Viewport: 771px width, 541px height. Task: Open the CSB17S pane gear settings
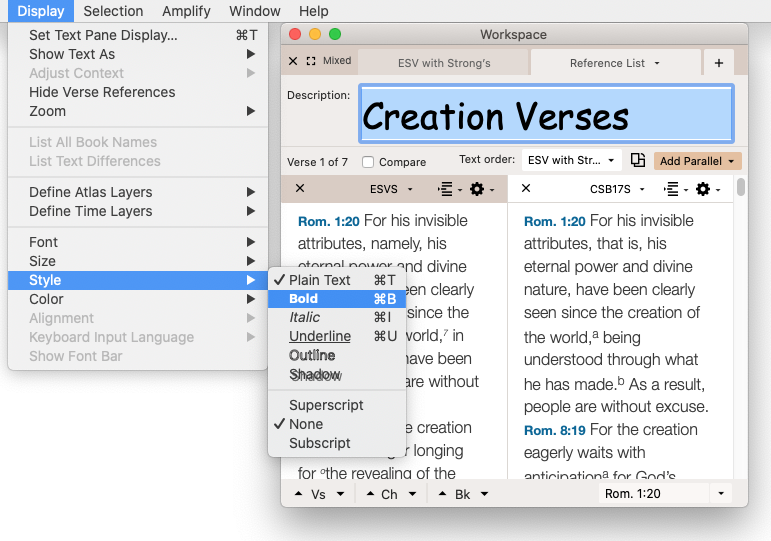(703, 189)
